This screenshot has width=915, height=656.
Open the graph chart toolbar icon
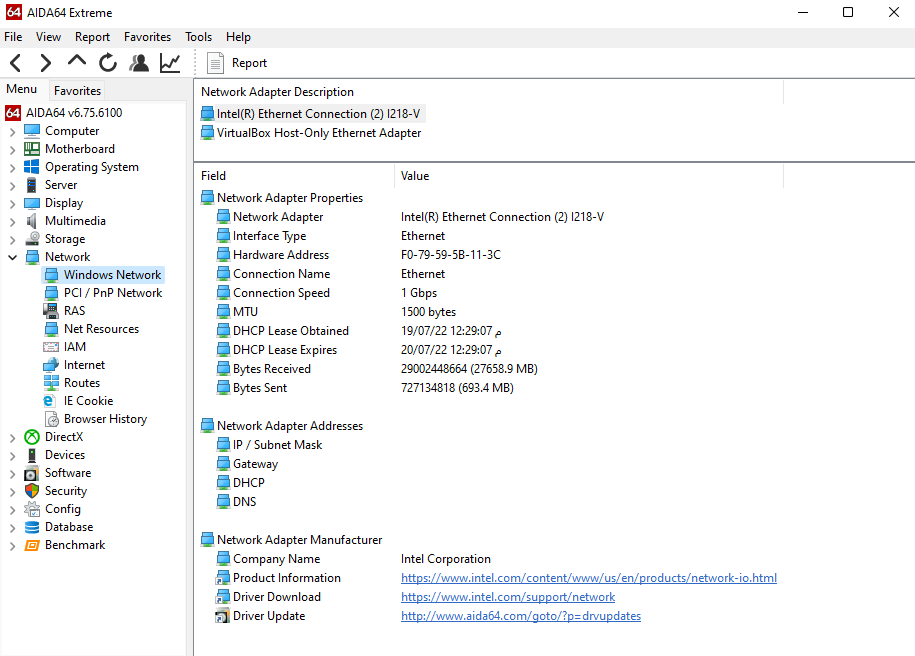[x=170, y=62]
